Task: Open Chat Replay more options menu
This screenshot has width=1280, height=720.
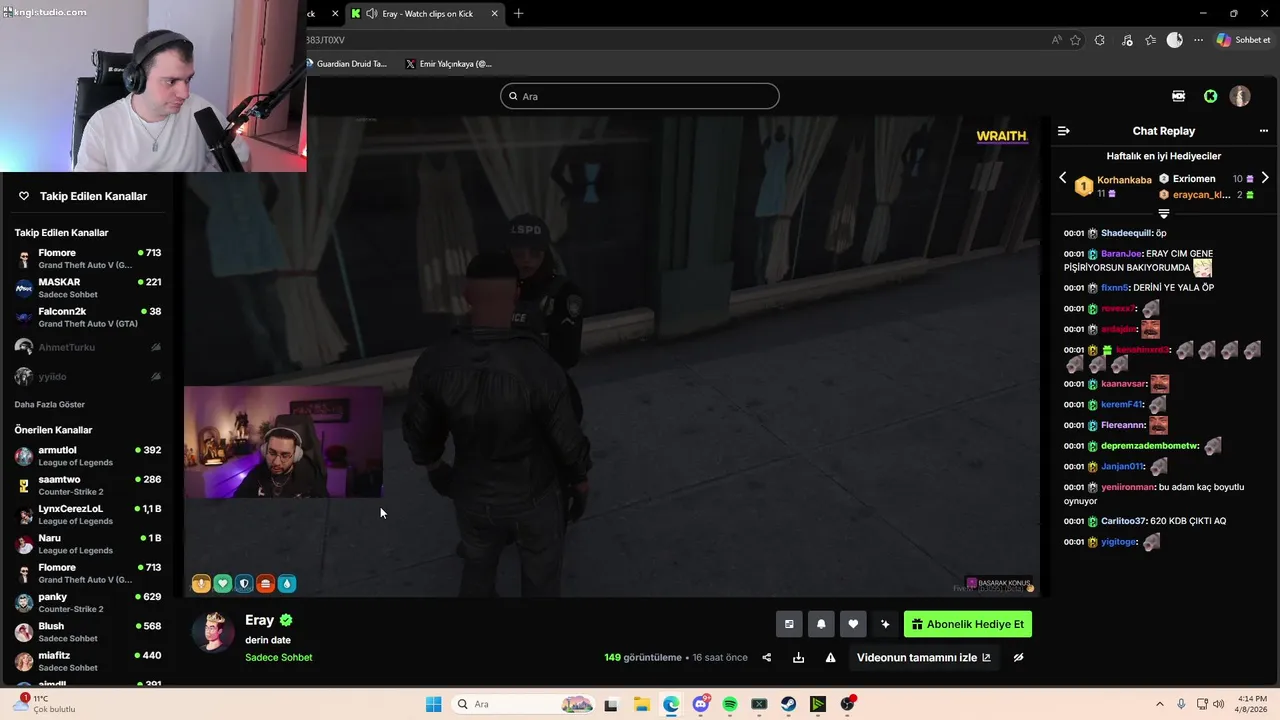Action: [1263, 131]
